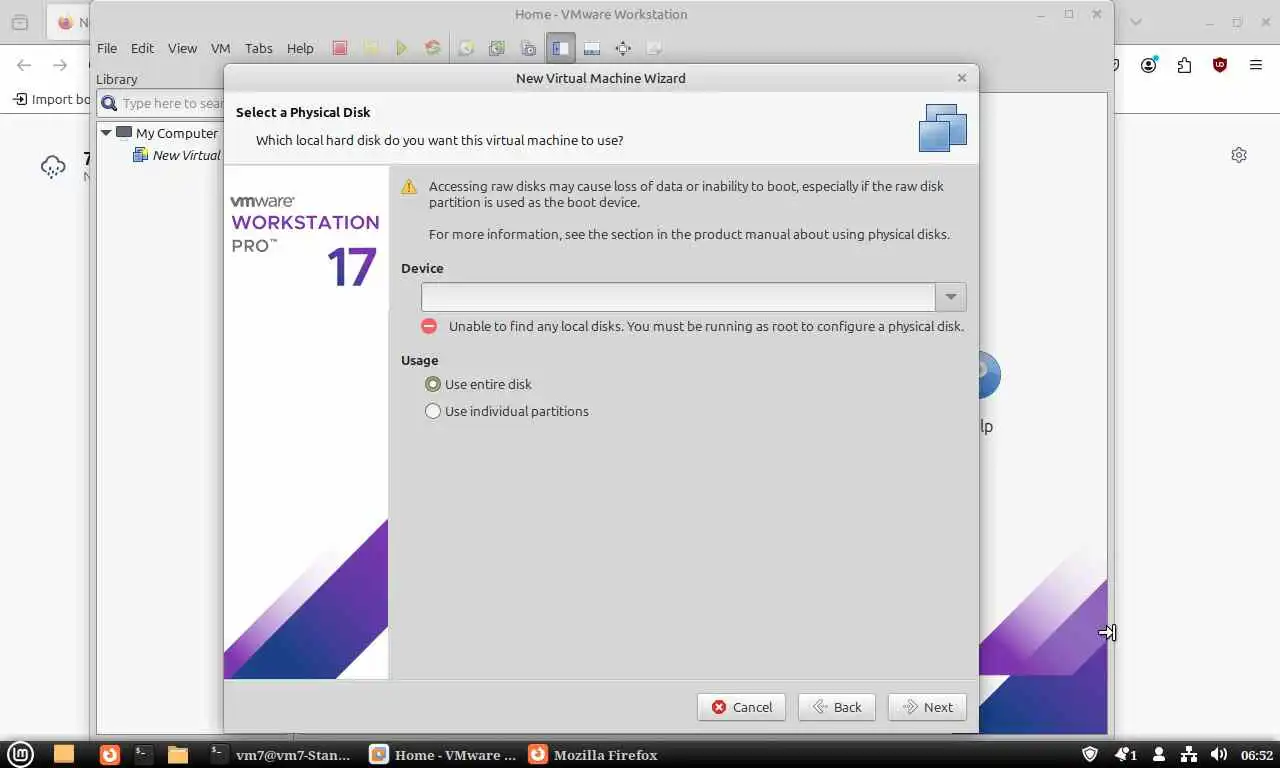Collapse the My Computer tree node

(106, 133)
